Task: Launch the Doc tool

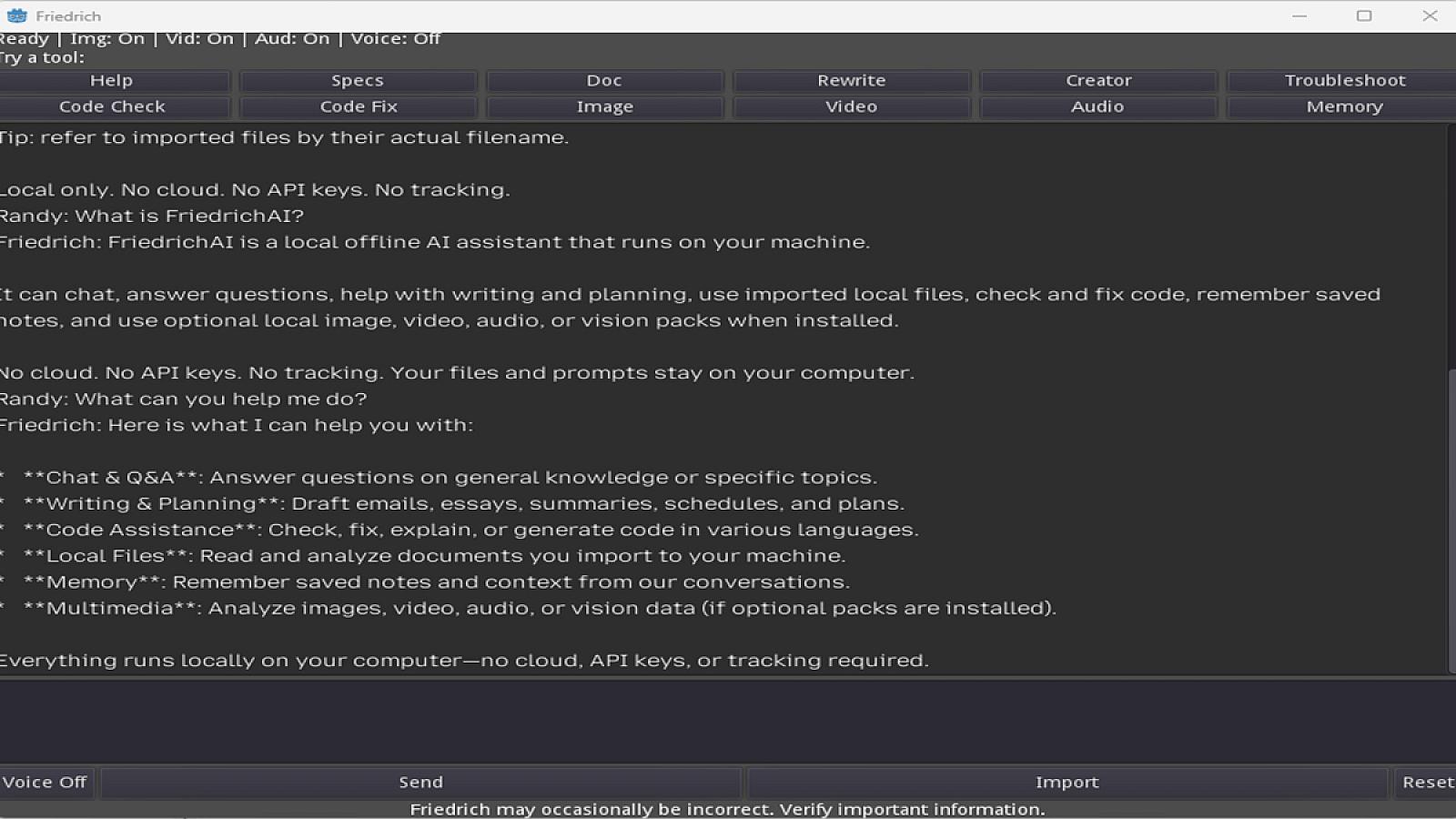Action: 604,80
